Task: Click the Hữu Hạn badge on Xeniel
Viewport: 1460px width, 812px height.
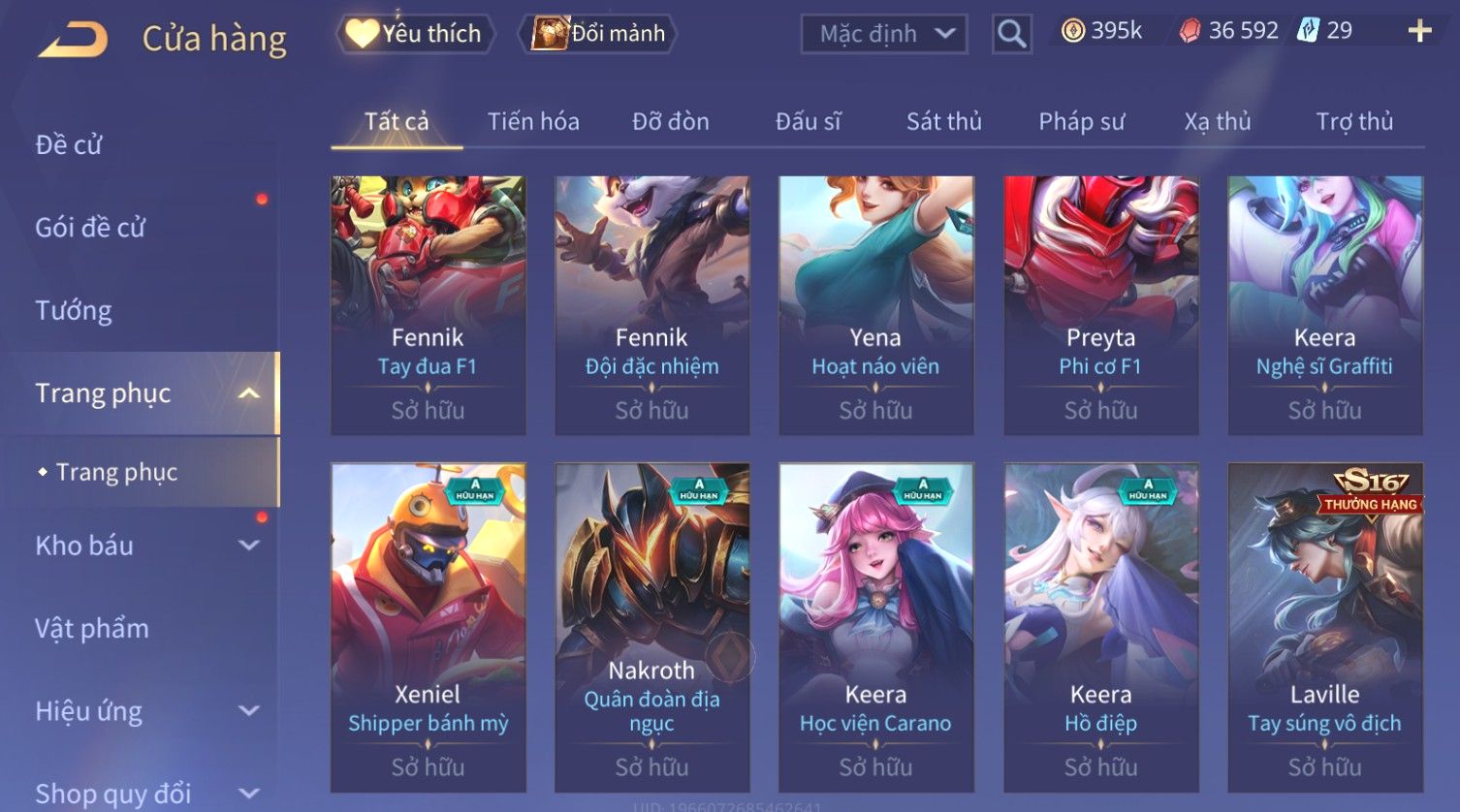Action: click(475, 490)
